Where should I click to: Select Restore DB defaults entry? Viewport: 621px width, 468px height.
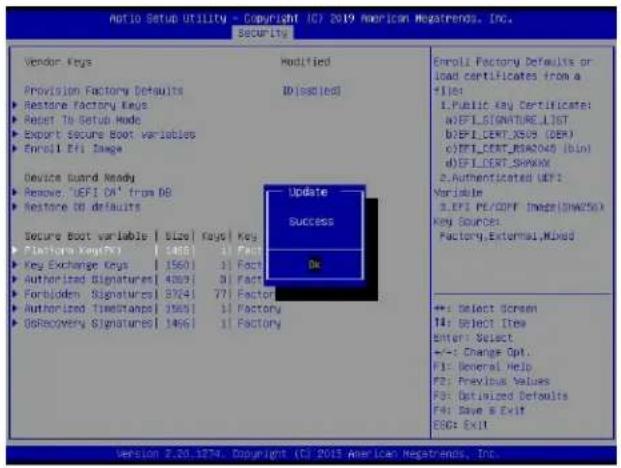tap(82, 207)
